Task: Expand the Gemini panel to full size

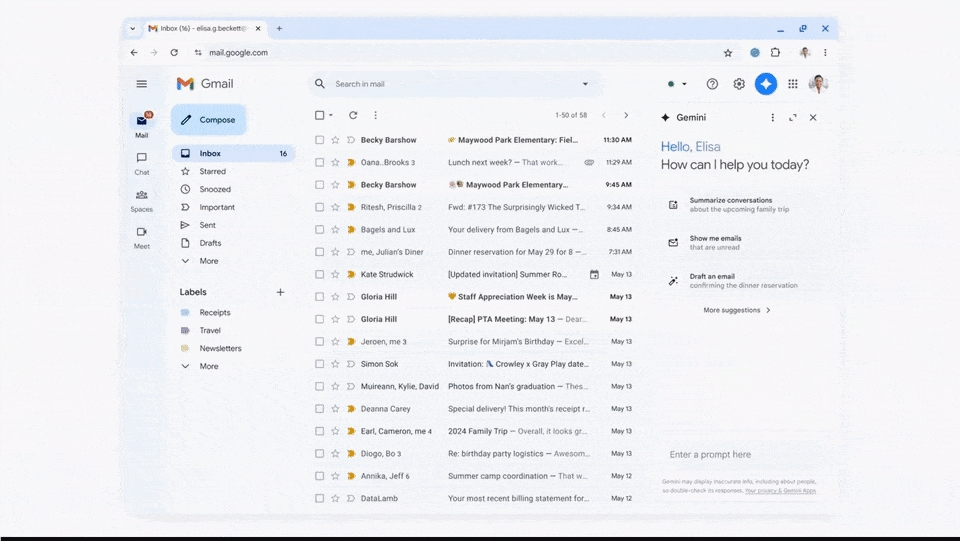Action: [x=793, y=118]
